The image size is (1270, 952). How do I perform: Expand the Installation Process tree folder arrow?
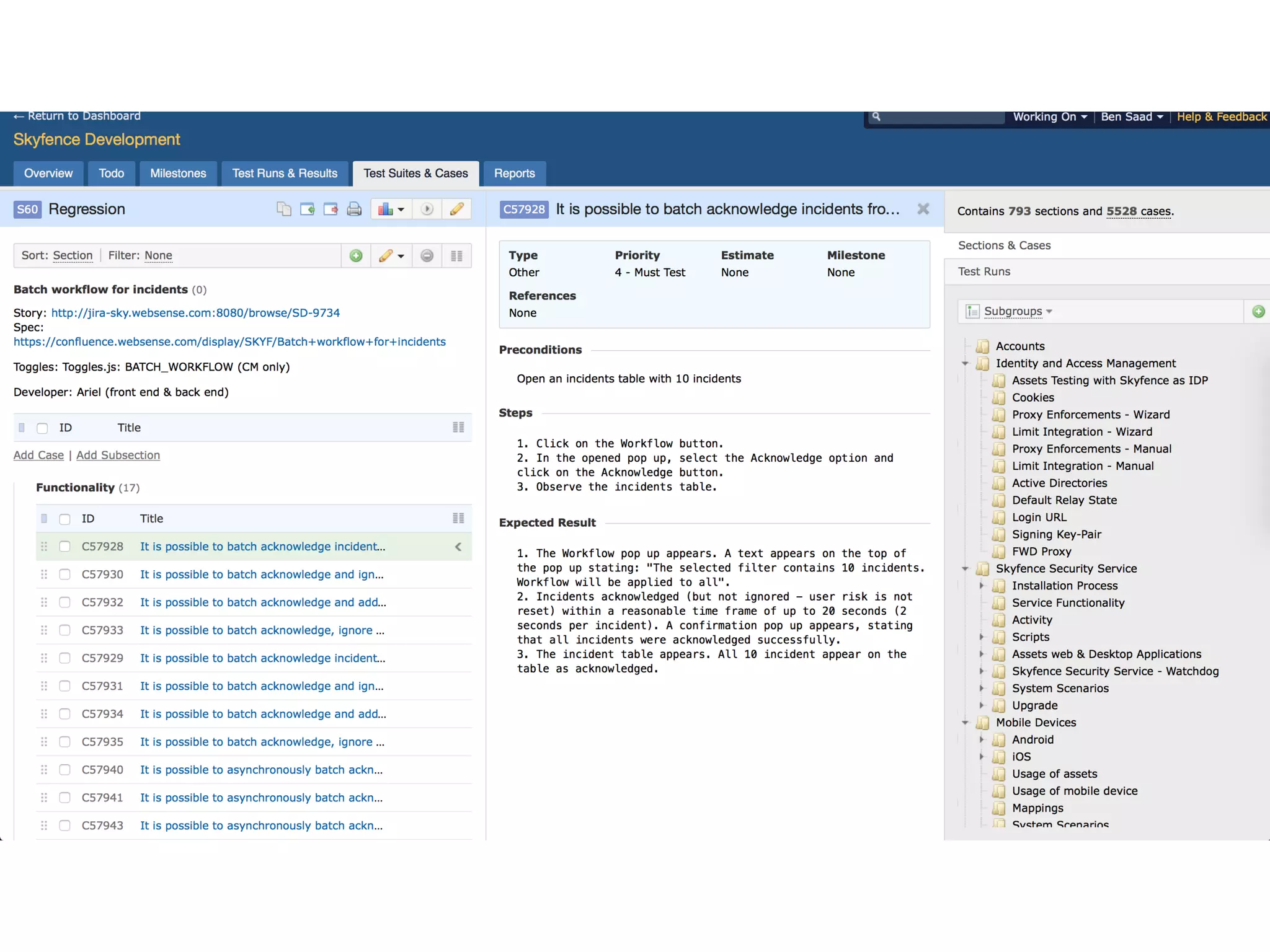tap(982, 586)
